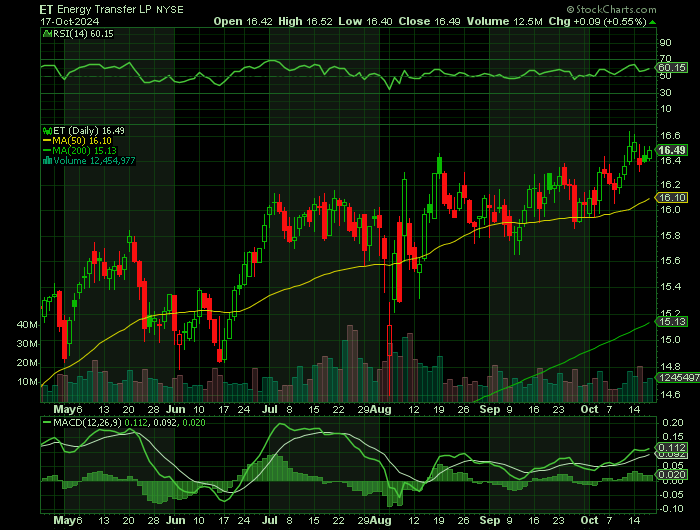
Task: Click the MA(50) 16.10 legend entry
Action: coord(82,141)
